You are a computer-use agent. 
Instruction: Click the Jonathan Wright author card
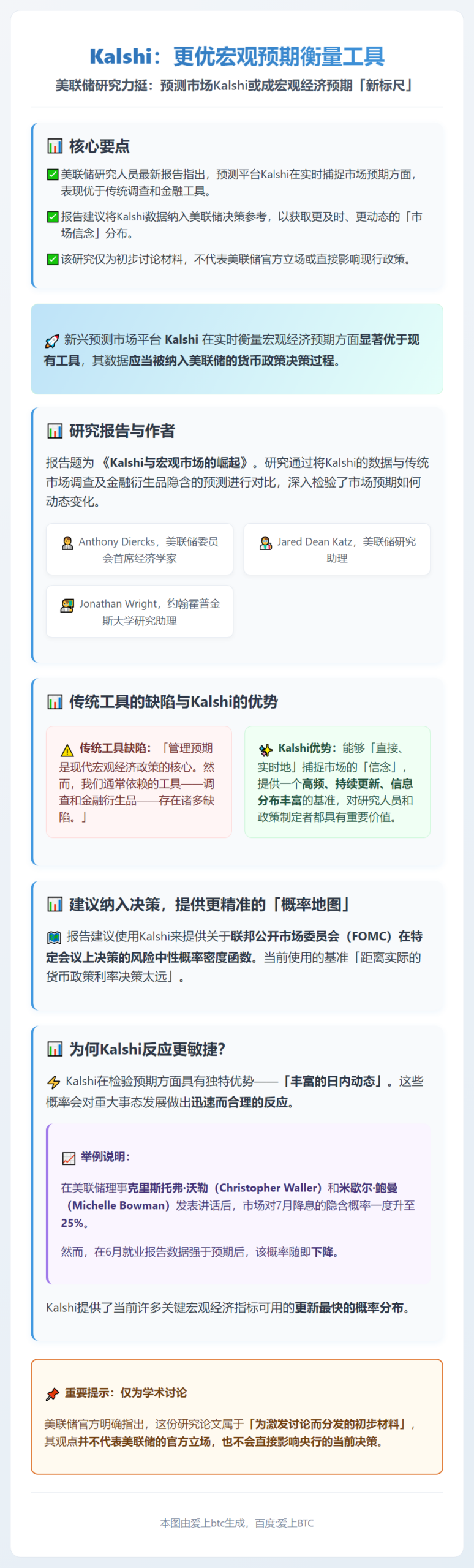[x=140, y=612]
